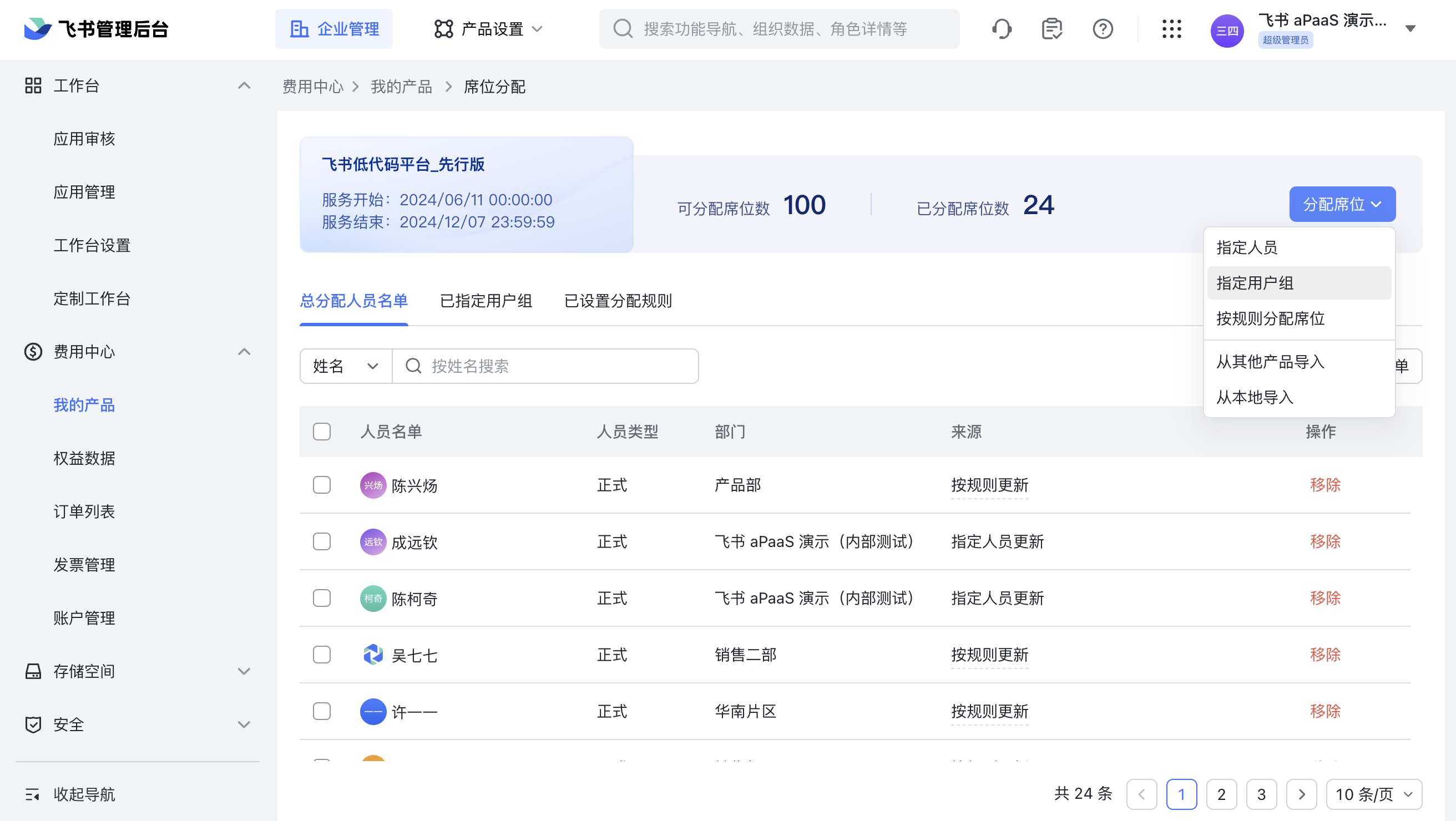Click 按规则更新 source for 陈兴炀
1456x821 pixels.
990,485
